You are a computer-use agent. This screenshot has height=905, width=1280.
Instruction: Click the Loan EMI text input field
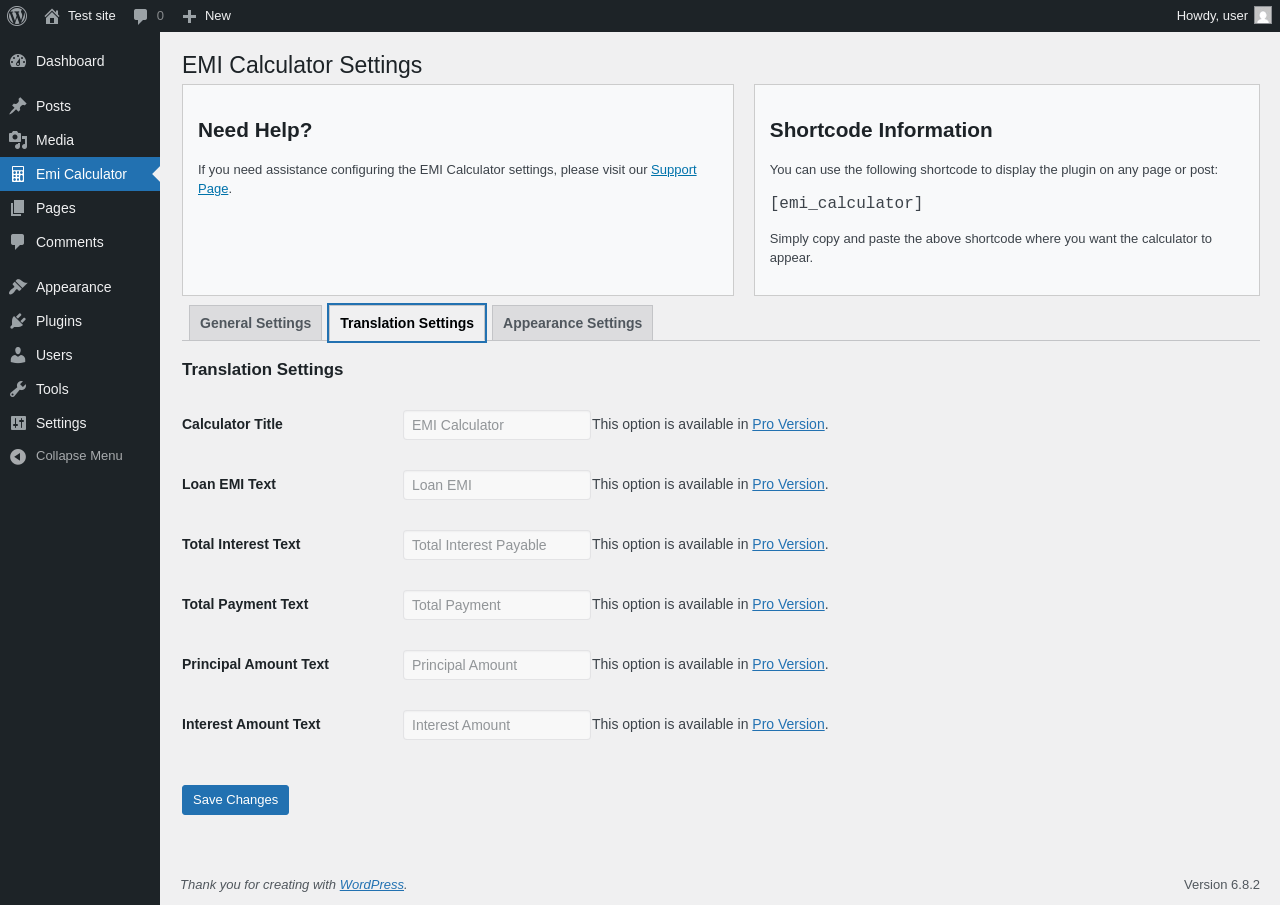(x=497, y=485)
